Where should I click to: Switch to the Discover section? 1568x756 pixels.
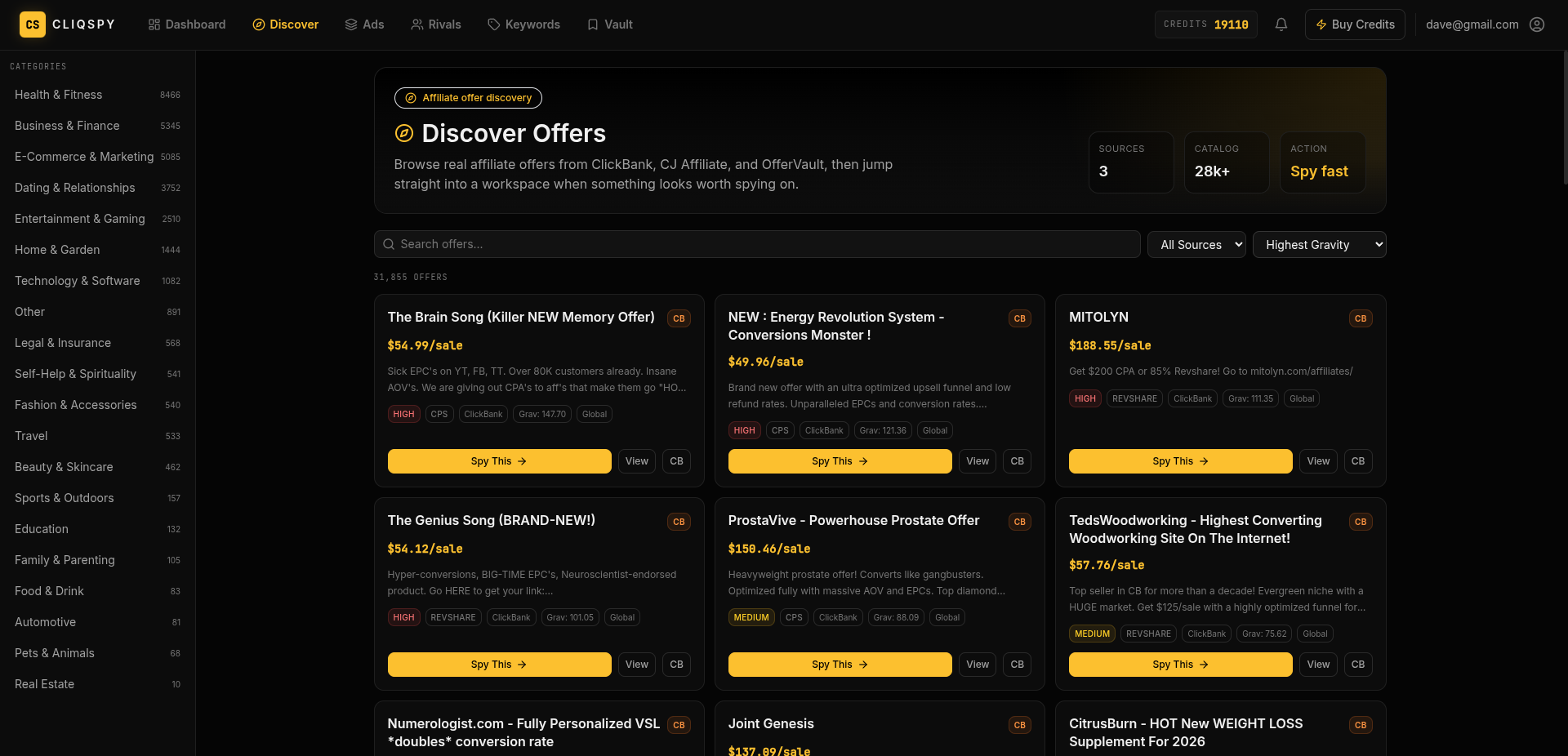(285, 24)
